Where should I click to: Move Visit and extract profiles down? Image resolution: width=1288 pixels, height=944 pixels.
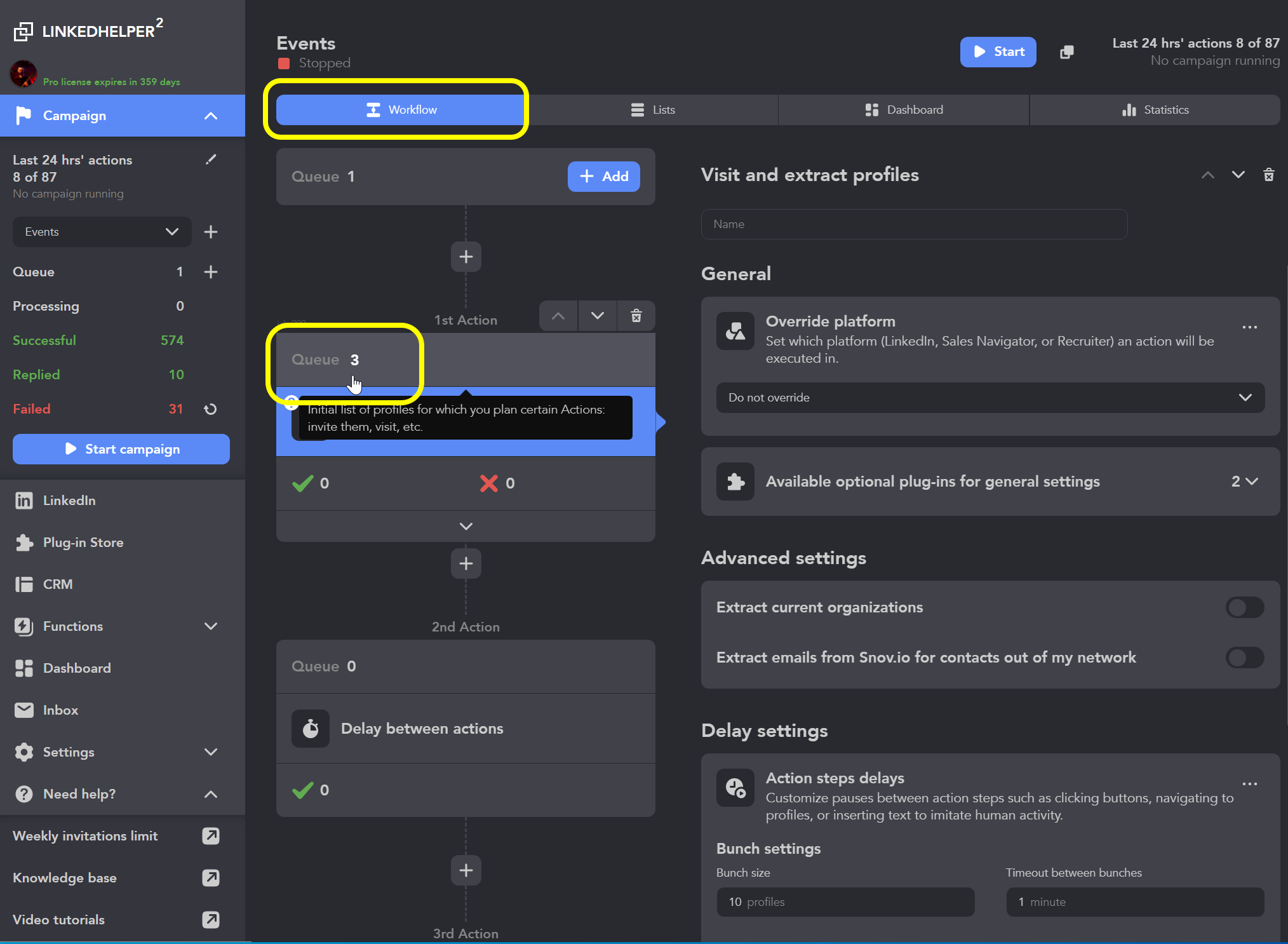coord(1238,175)
